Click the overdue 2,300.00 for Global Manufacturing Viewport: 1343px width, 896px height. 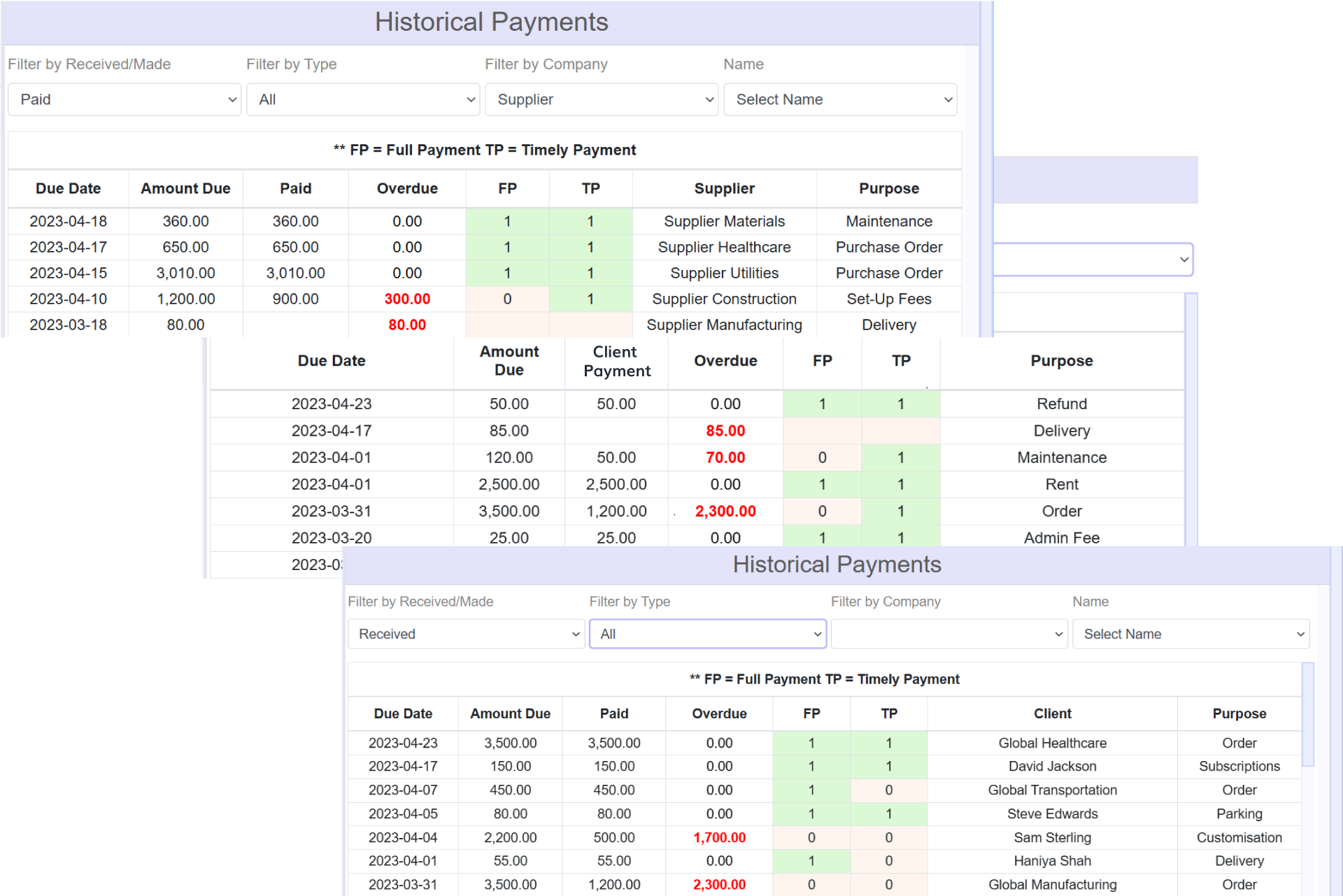(x=718, y=884)
